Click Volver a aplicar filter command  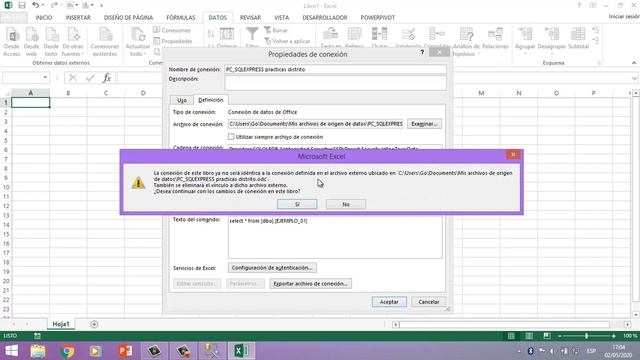(287, 41)
